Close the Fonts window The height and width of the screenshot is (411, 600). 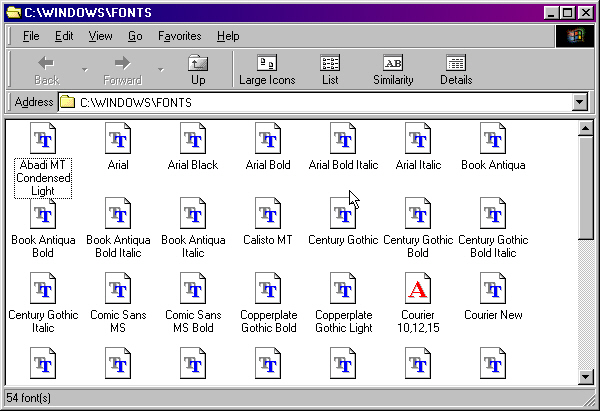[585, 13]
